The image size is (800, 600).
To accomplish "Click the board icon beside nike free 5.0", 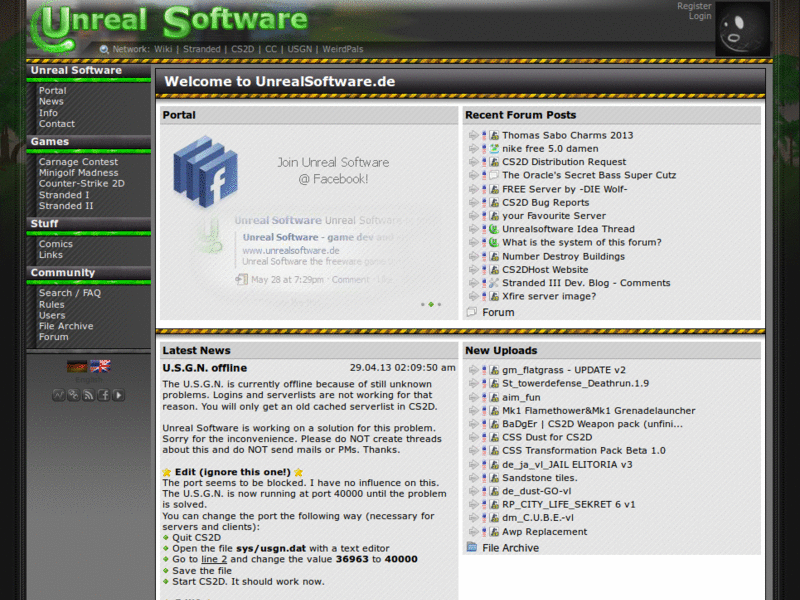I will [494, 148].
